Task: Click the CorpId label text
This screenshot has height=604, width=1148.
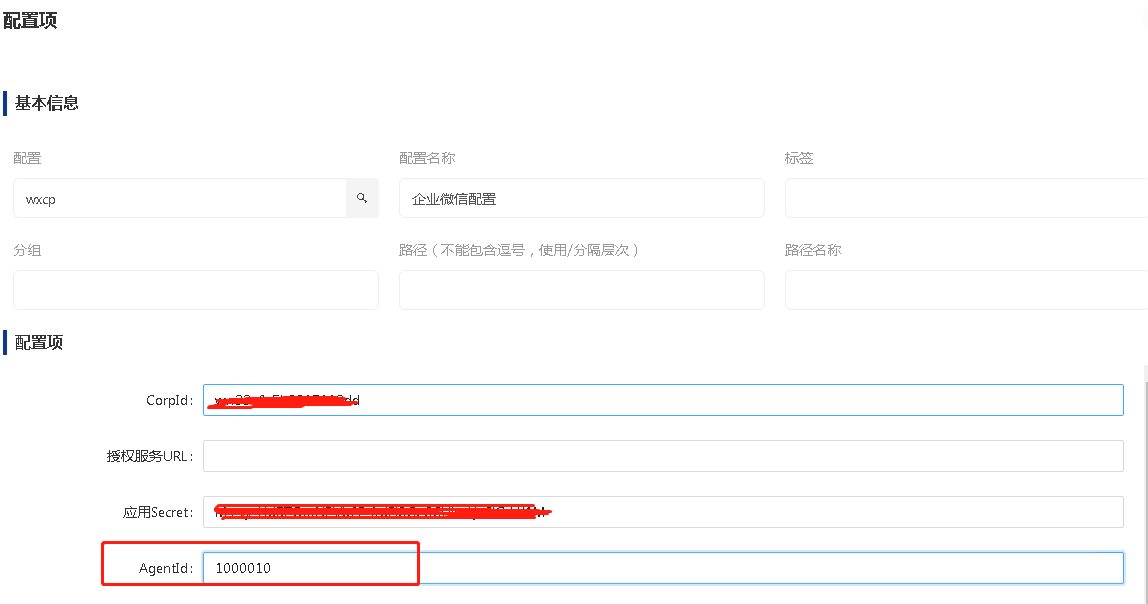Action: (x=169, y=400)
